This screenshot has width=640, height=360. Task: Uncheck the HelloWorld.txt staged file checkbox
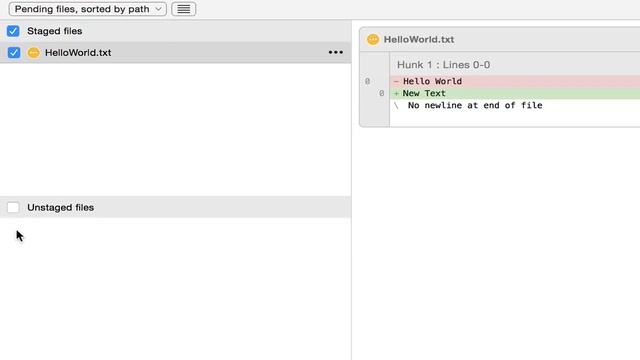click(14, 53)
